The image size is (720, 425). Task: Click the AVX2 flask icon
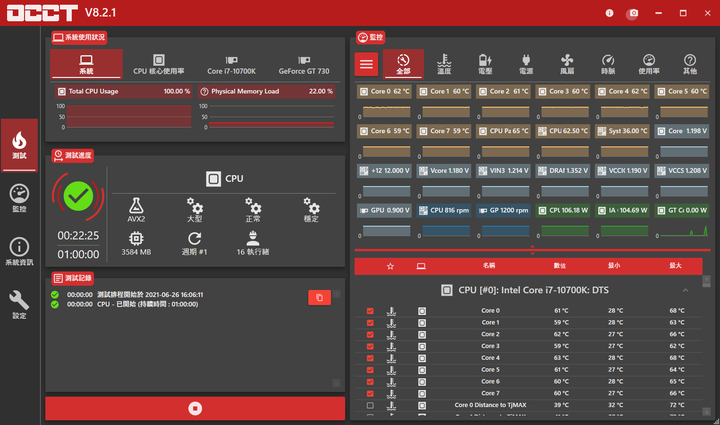[136, 206]
